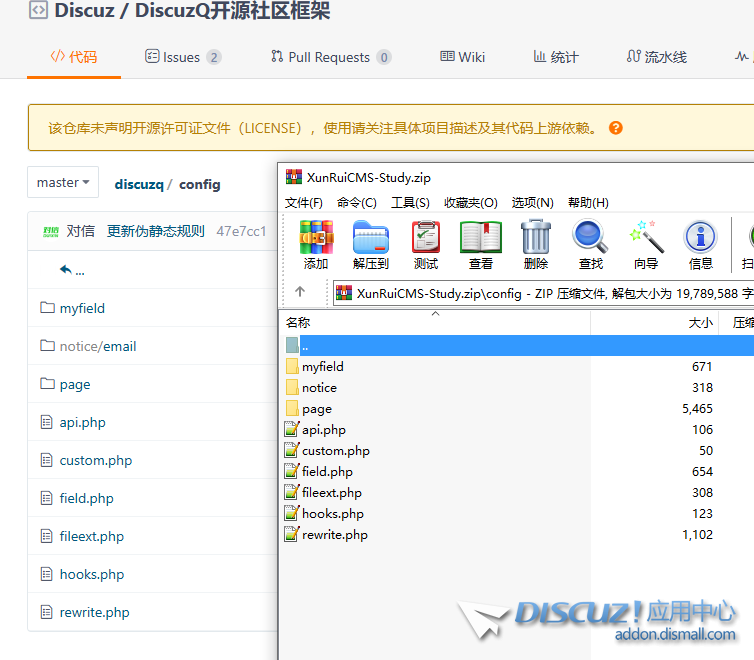Select the myfield folder in the archive

point(322,367)
